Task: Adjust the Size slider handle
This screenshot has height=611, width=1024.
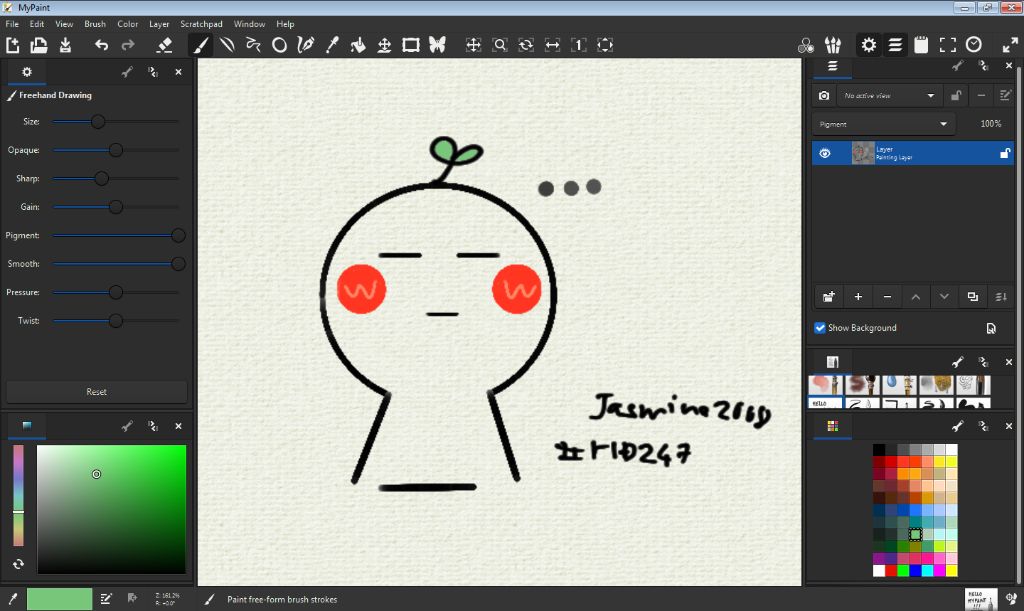Action: pos(98,121)
